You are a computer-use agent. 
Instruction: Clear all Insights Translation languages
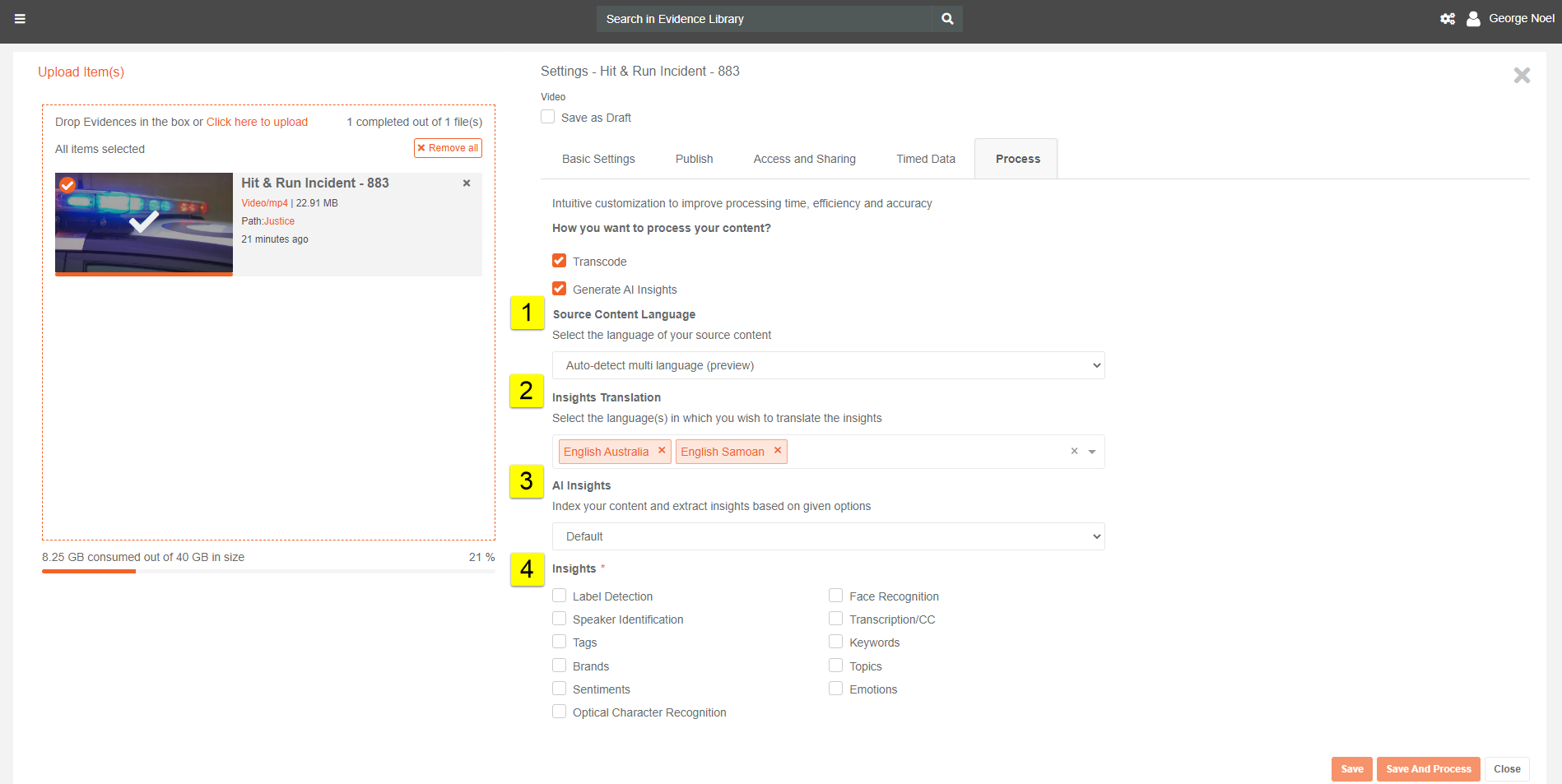tap(1074, 451)
